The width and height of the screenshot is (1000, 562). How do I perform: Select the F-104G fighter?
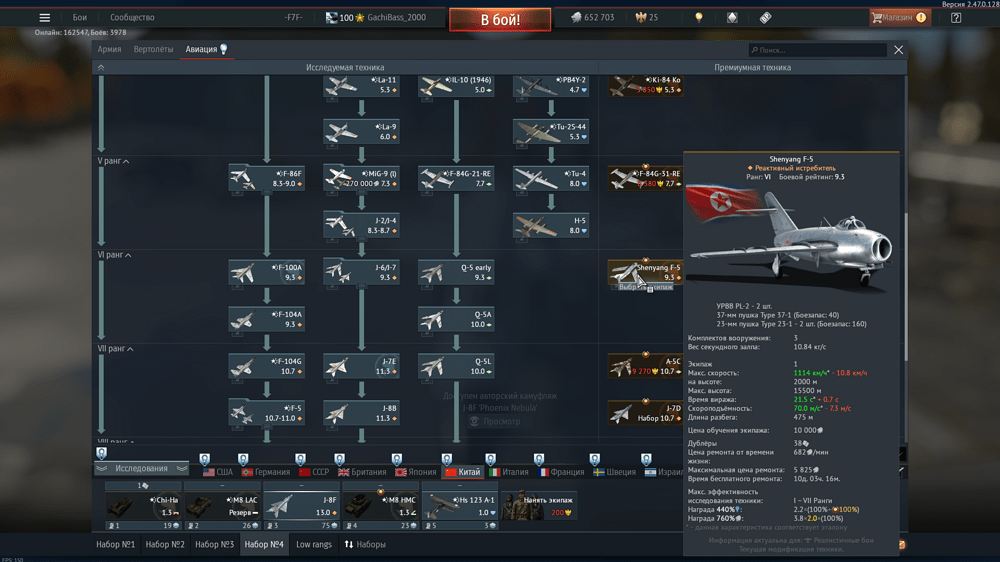click(x=267, y=366)
